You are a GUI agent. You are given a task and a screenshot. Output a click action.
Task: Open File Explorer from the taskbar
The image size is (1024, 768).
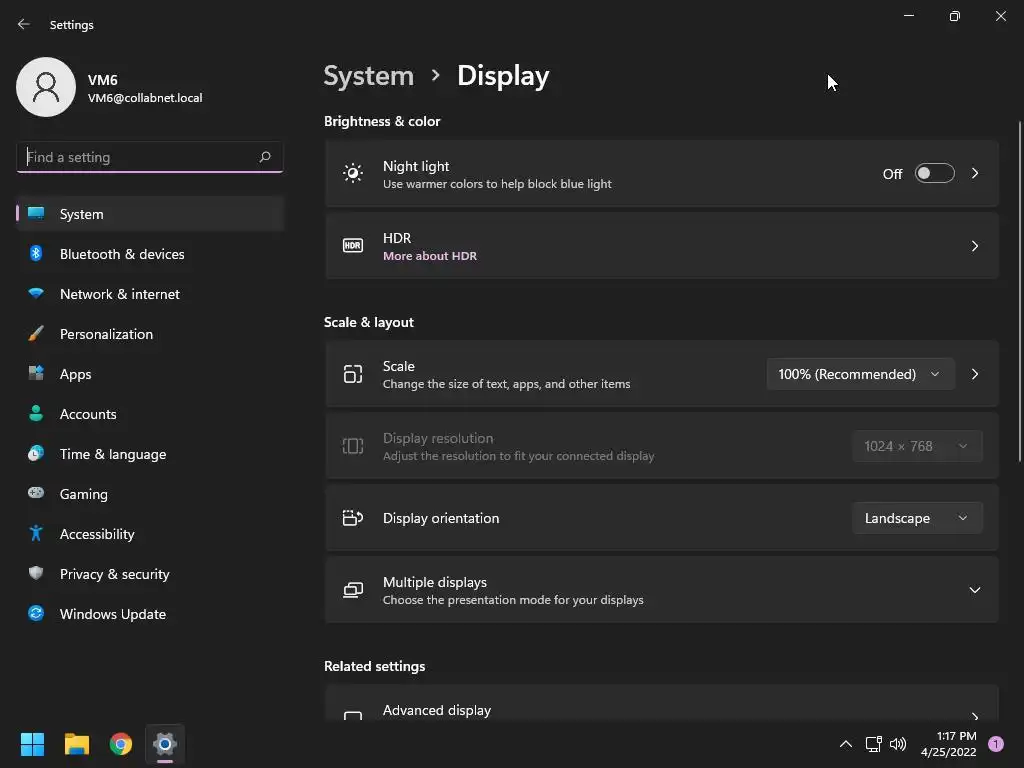coord(76,744)
